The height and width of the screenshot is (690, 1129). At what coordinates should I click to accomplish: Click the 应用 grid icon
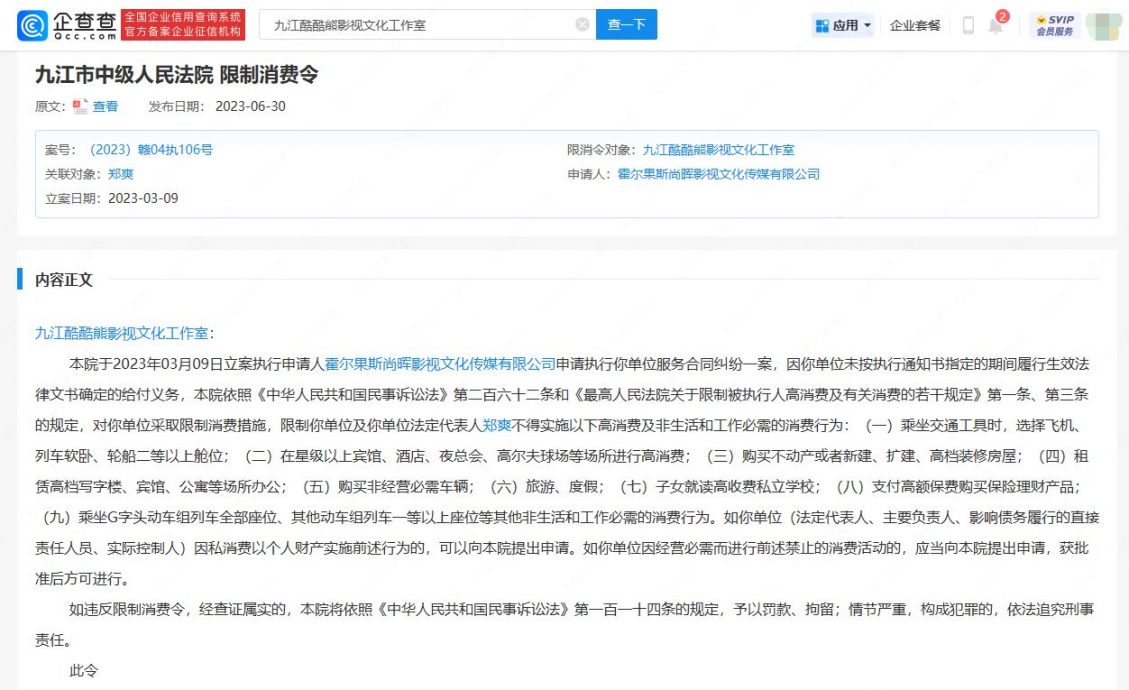click(x=824, y=24)
